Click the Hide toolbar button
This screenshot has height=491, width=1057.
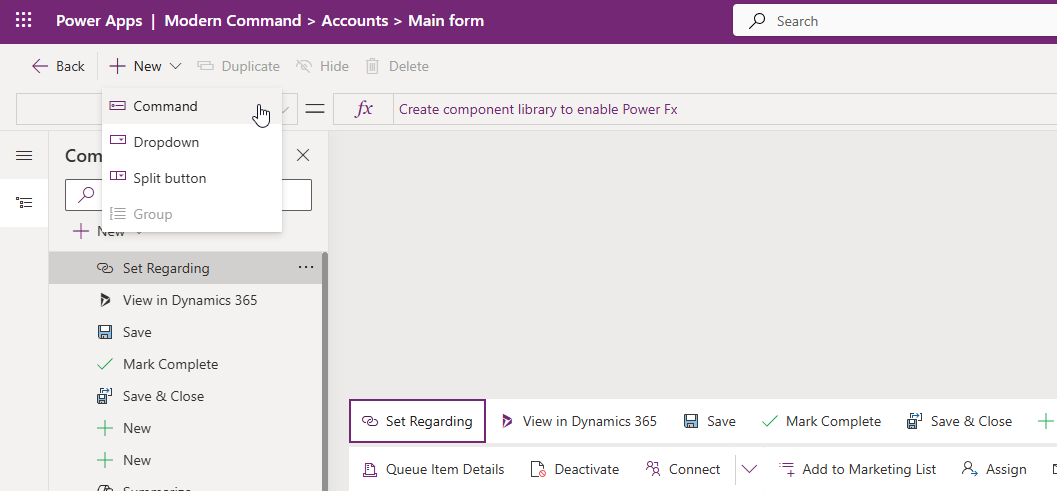tap(322, 66)
